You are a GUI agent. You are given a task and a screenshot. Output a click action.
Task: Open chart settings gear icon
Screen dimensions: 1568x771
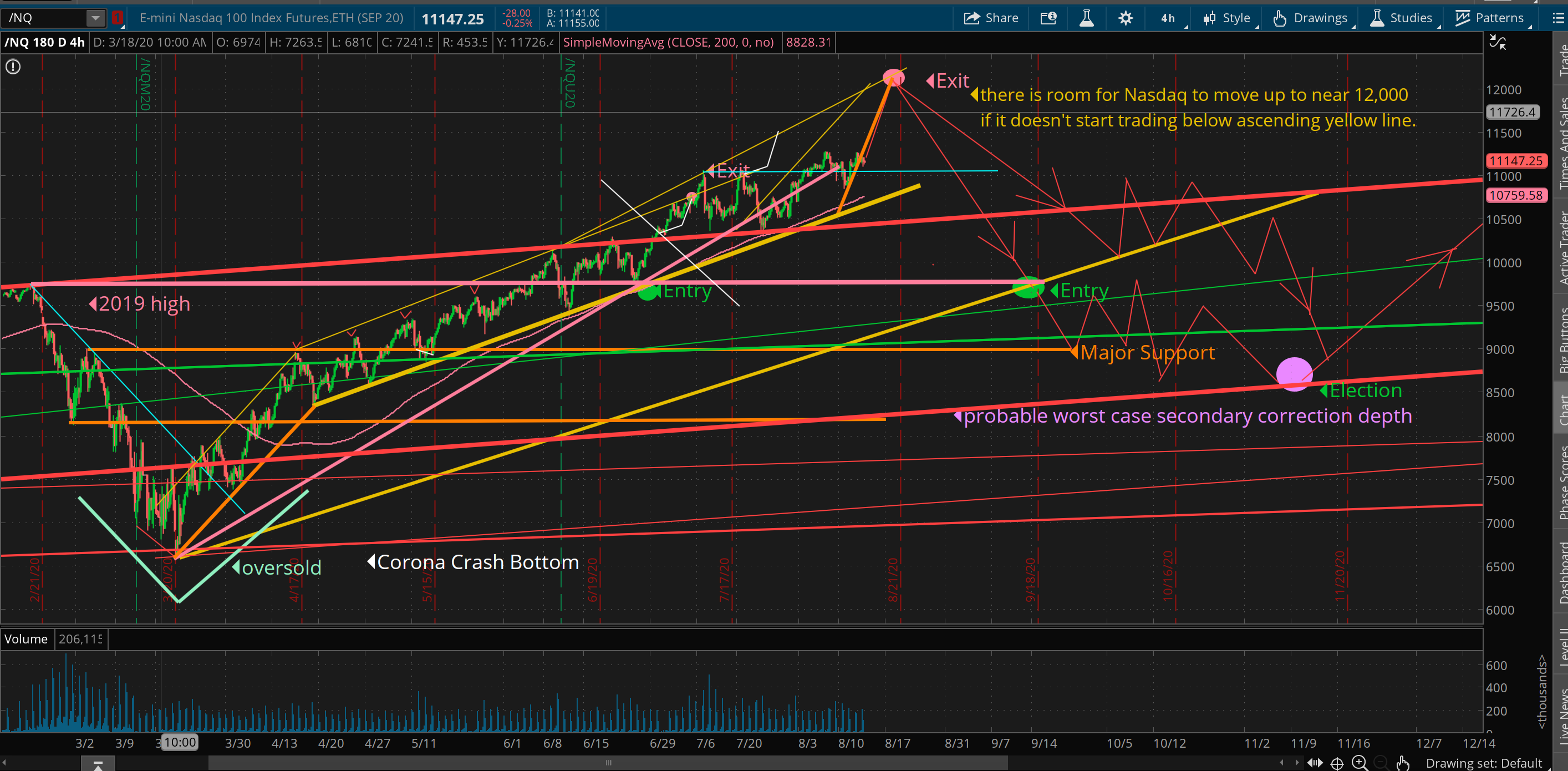point(1126,18)
